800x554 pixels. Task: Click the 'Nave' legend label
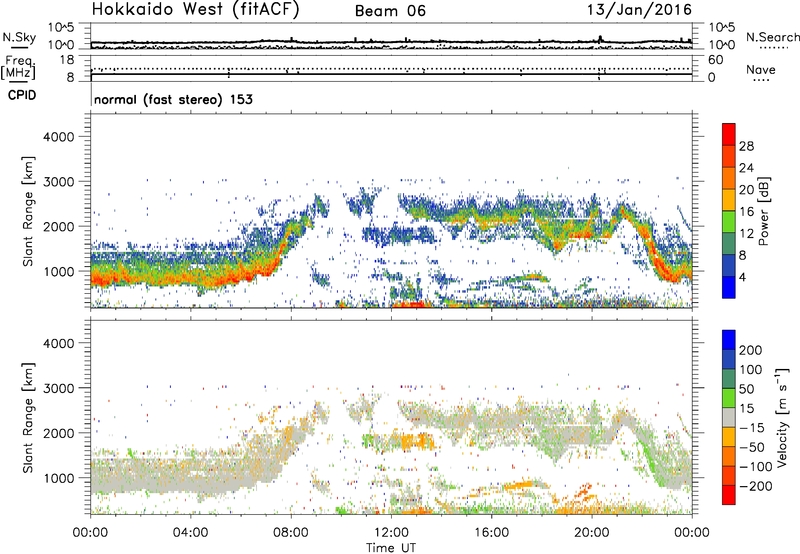[761, 70]
